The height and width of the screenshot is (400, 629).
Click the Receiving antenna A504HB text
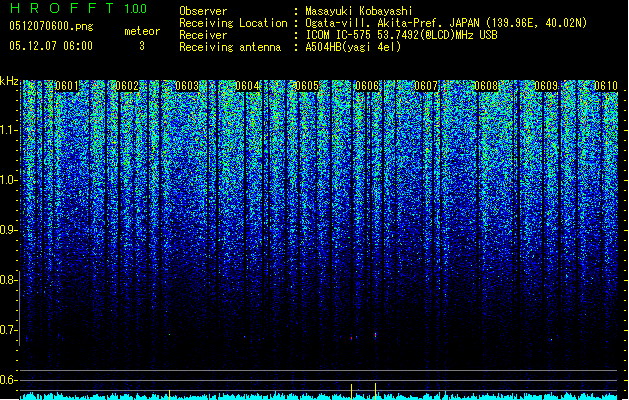click(x=353, y=47)
